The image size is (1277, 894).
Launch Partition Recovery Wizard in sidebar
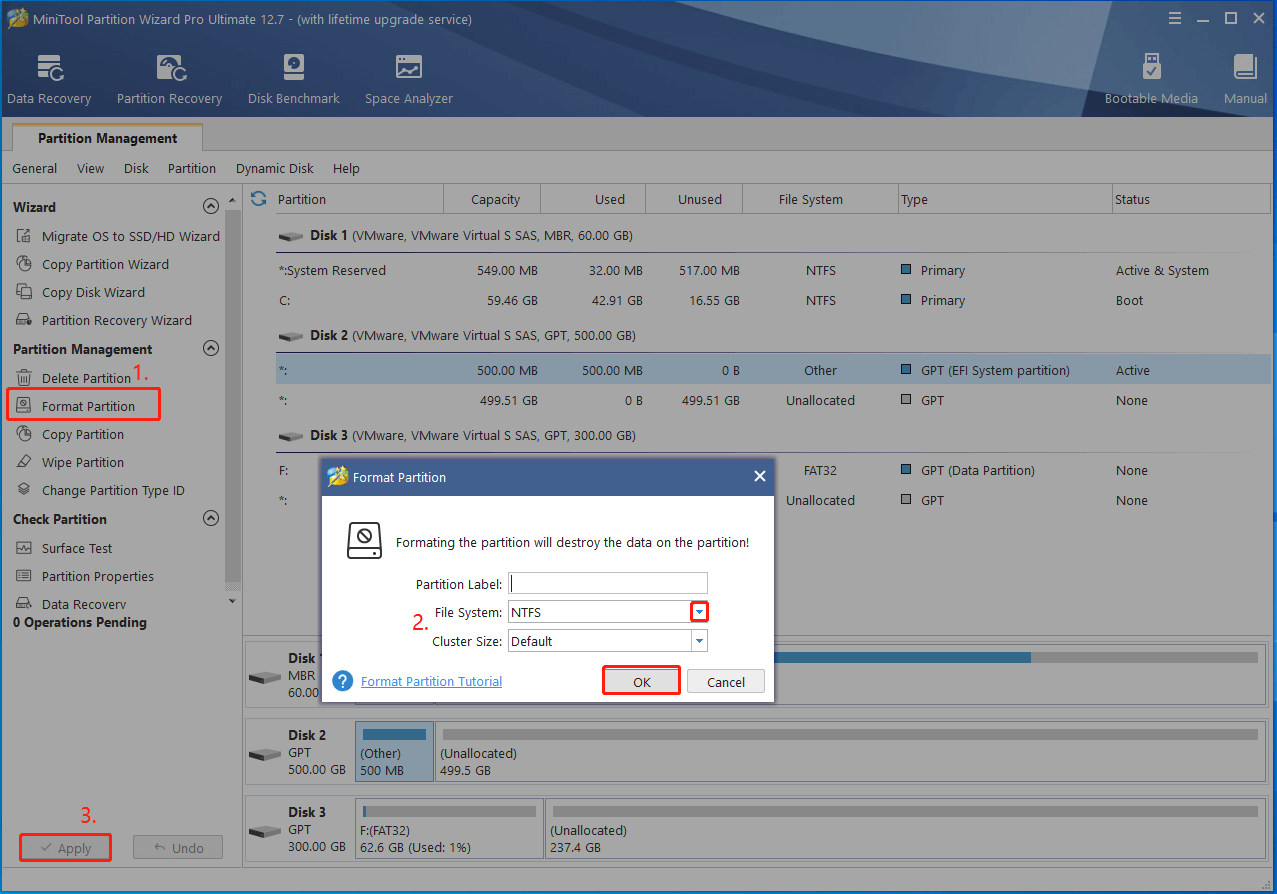[x=103, y=320]
